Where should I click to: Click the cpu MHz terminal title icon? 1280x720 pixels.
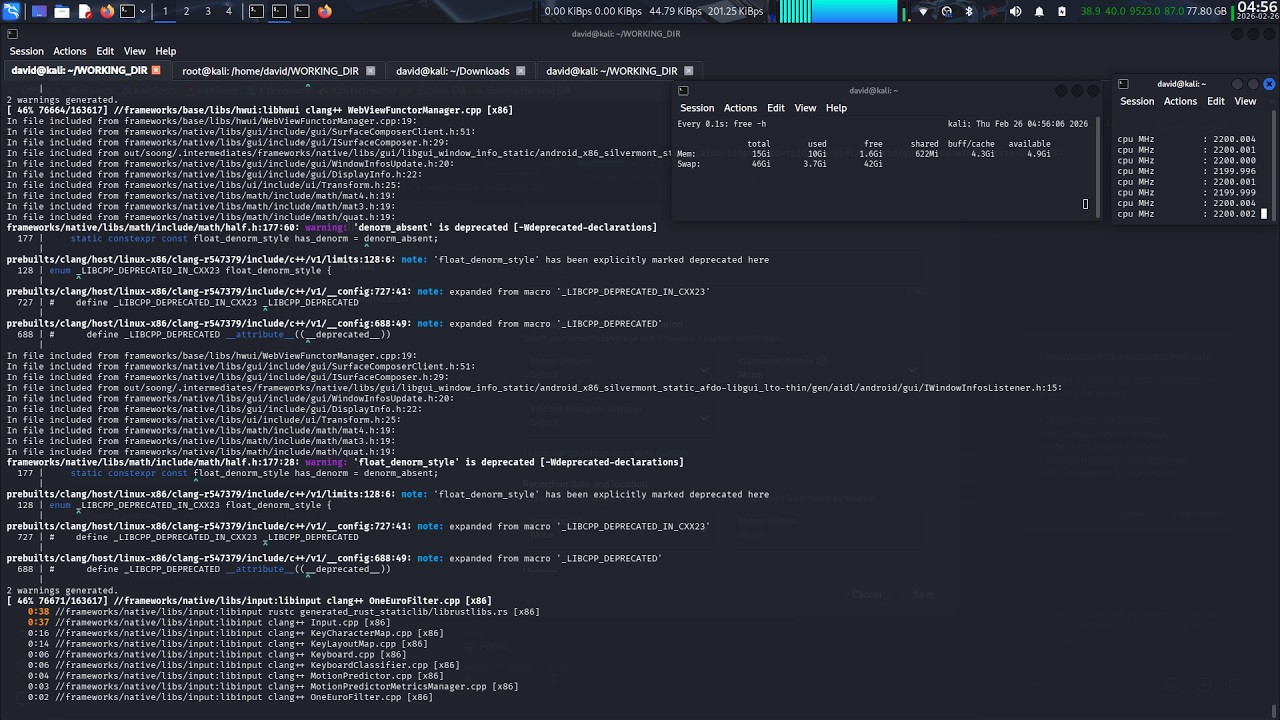[x=1123, y=84]
